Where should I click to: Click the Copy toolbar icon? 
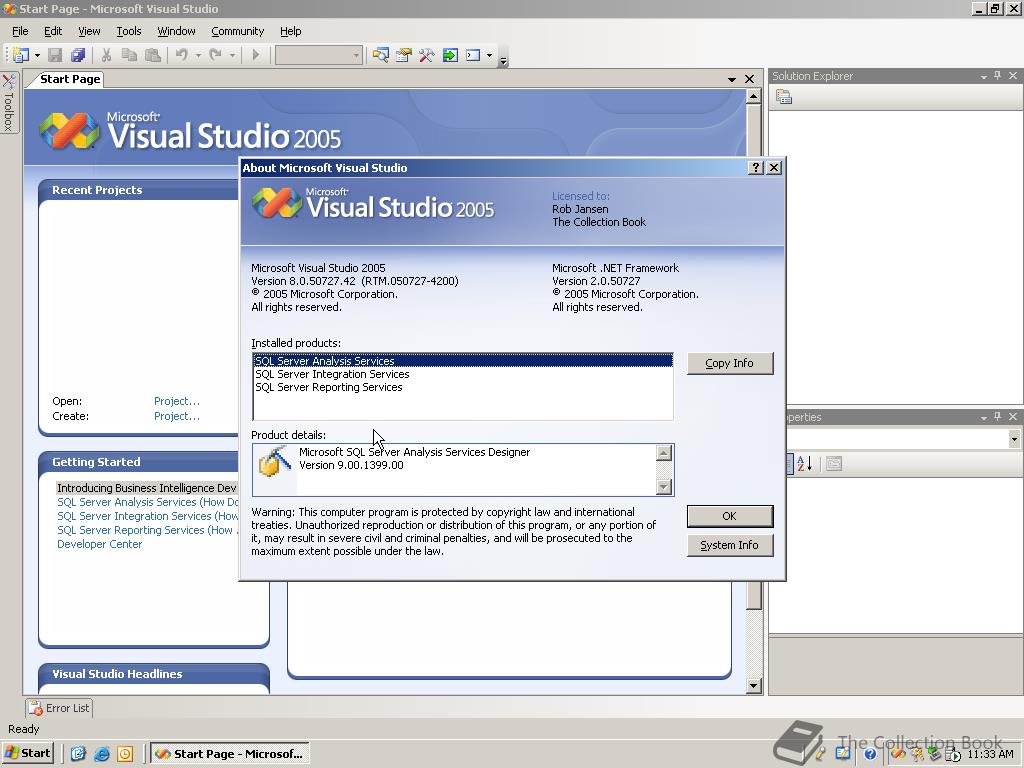pyautogui.click(x=129, y=56)
